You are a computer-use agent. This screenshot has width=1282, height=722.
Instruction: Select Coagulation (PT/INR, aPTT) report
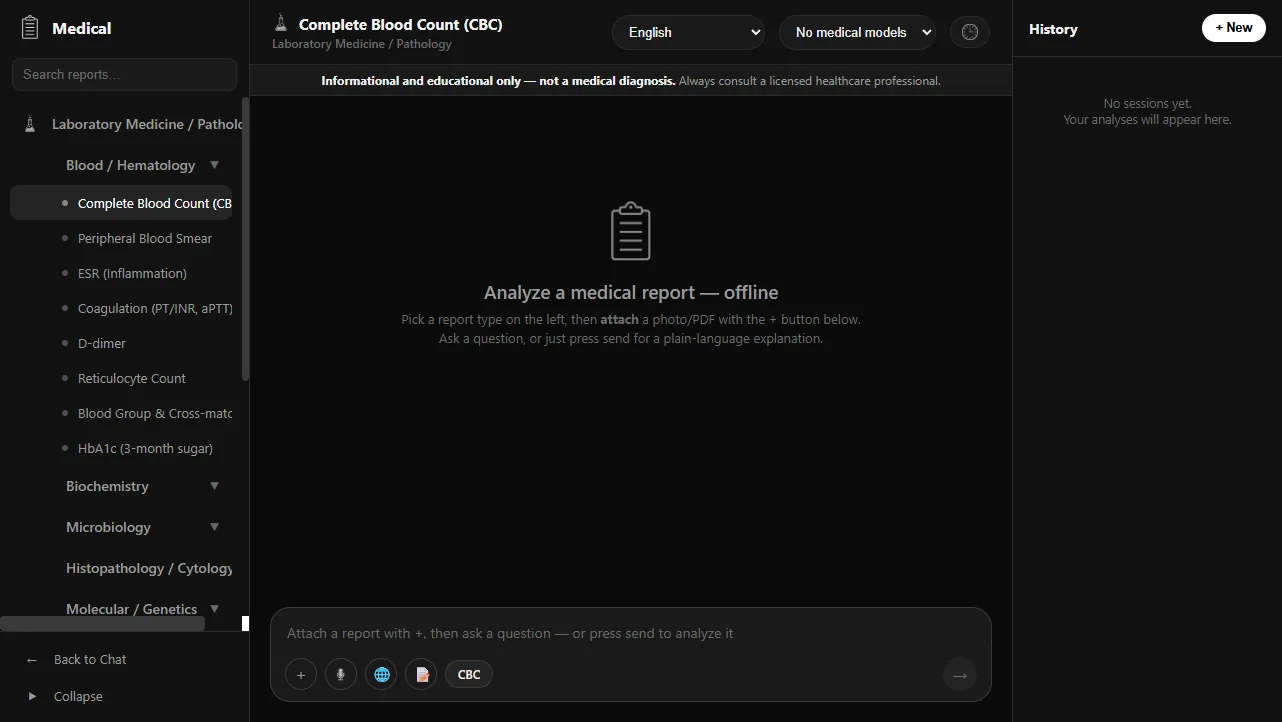121,308
